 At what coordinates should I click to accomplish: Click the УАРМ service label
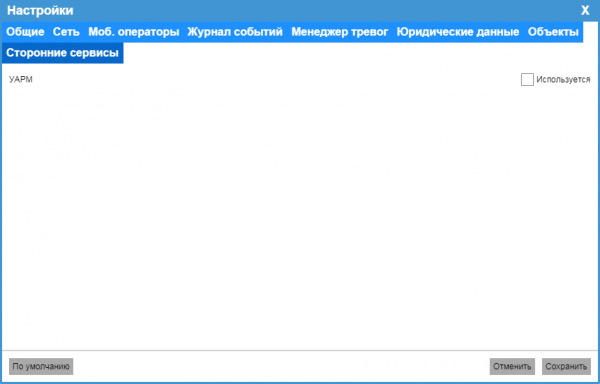(x=21, y=80)
